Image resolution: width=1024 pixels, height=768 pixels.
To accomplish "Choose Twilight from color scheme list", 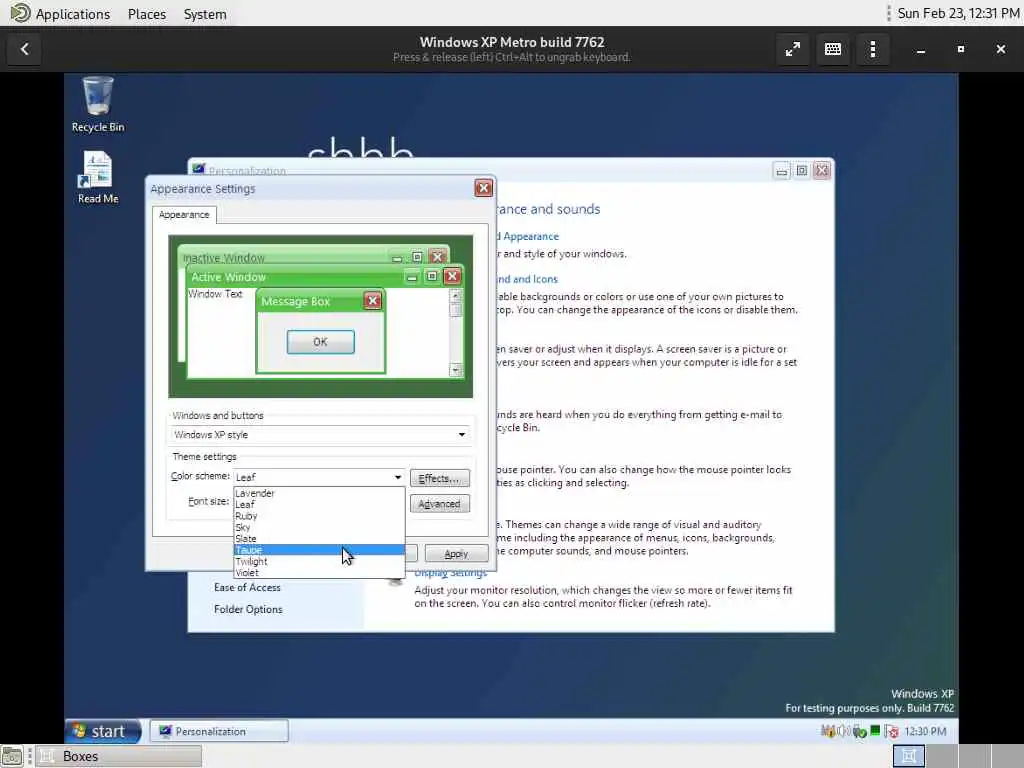I will click(319, 562).
